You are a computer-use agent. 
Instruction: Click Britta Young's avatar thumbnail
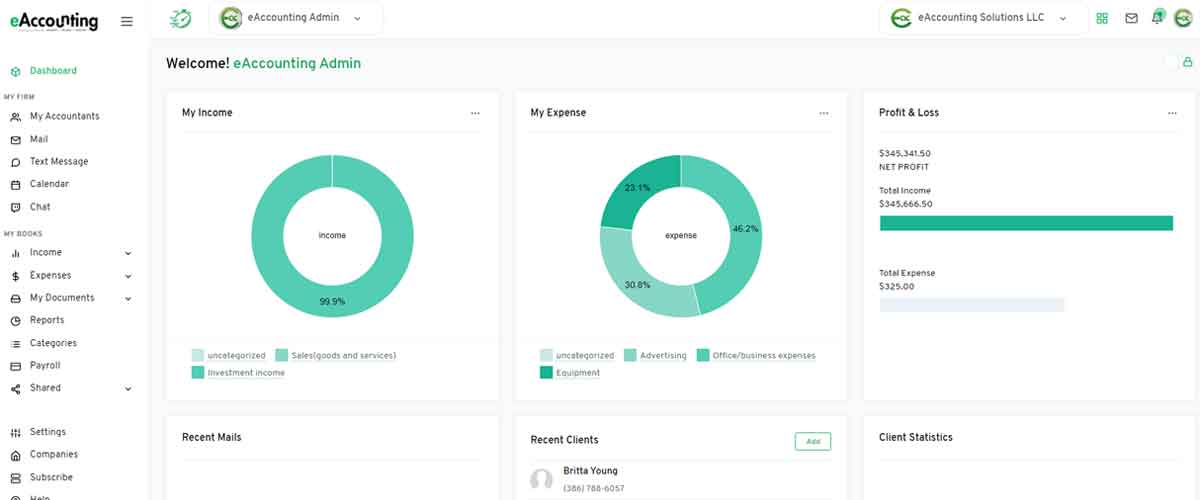(x=541, y=480)
